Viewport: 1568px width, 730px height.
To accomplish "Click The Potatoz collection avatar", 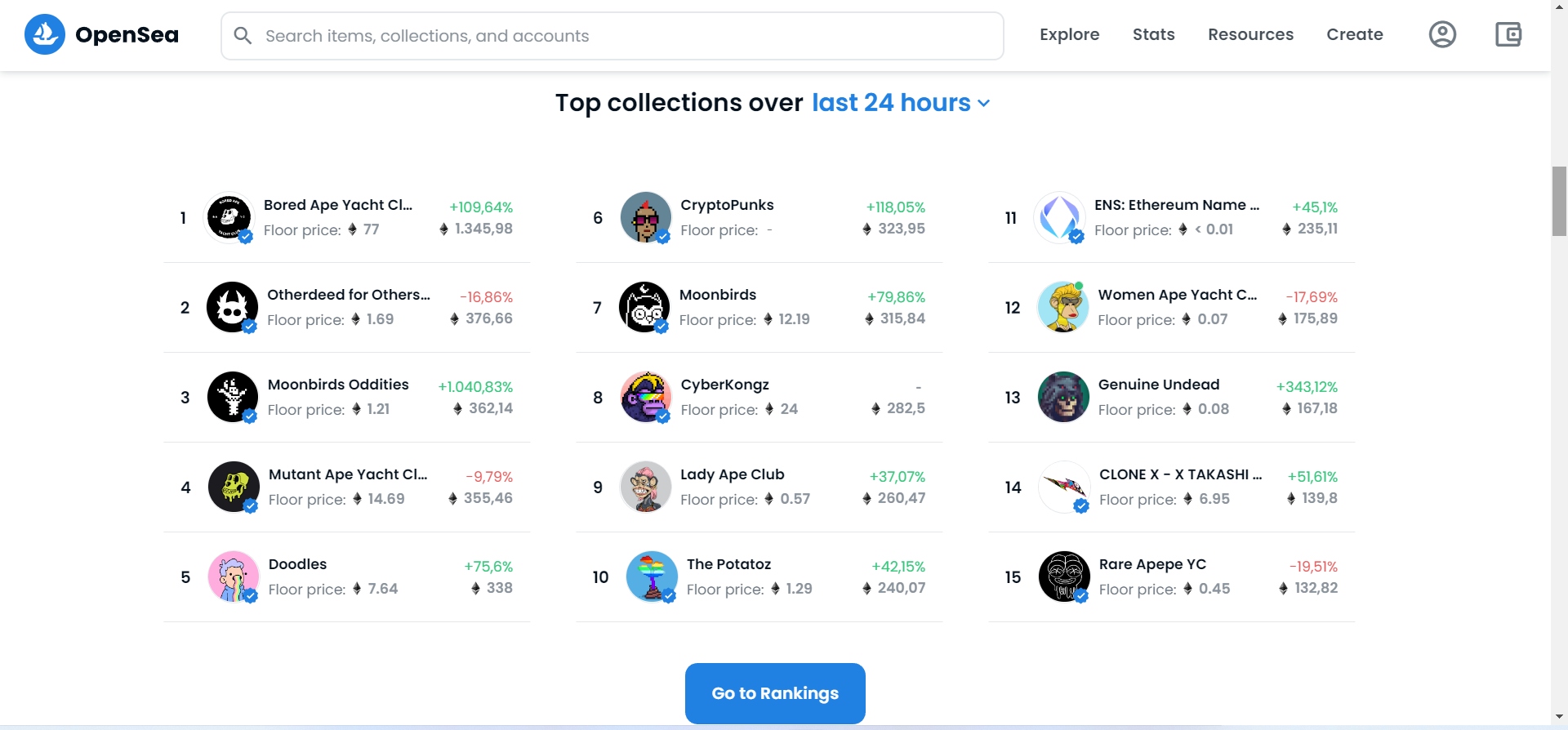I will coord(652,576).
